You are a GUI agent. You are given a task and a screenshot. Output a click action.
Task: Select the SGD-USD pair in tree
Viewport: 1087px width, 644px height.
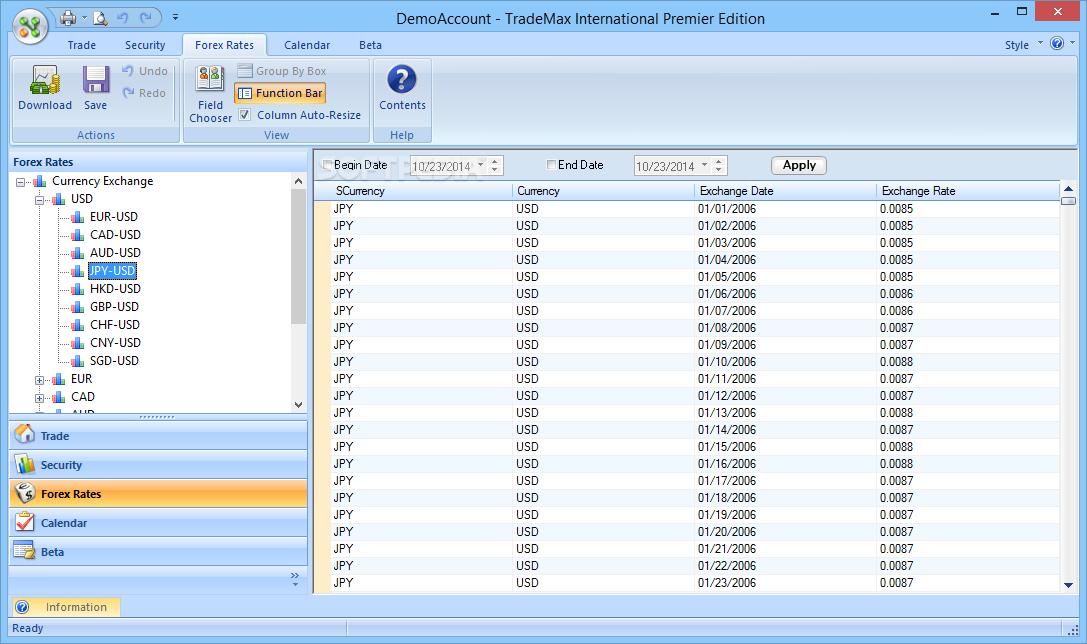114,361
